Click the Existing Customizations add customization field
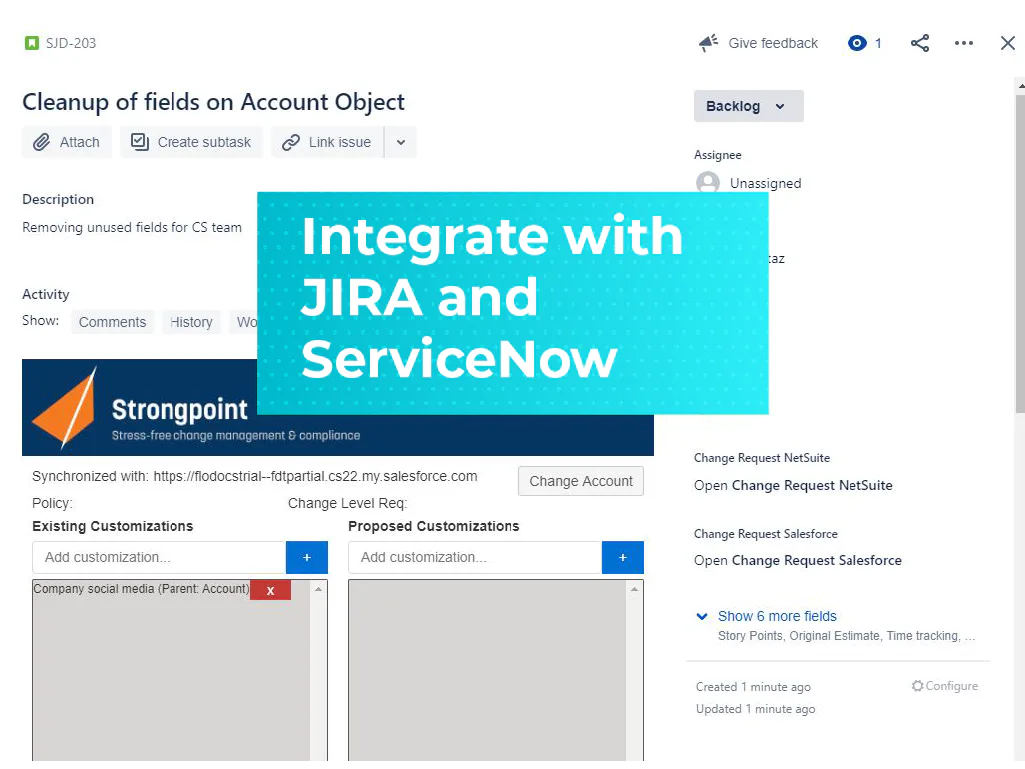Viewport: 1025px width, 769px height. [x=159, y=557]
